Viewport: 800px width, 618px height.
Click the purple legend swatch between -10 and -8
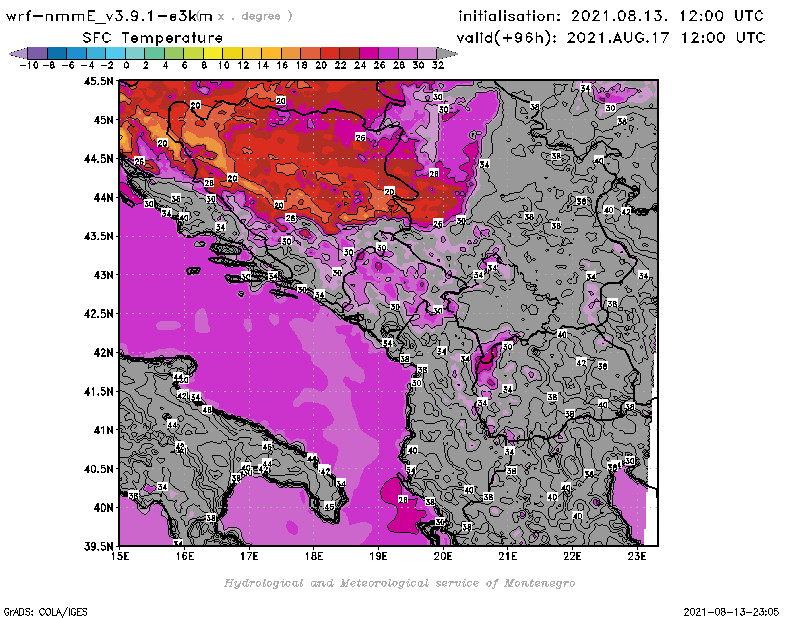(38, 53)
